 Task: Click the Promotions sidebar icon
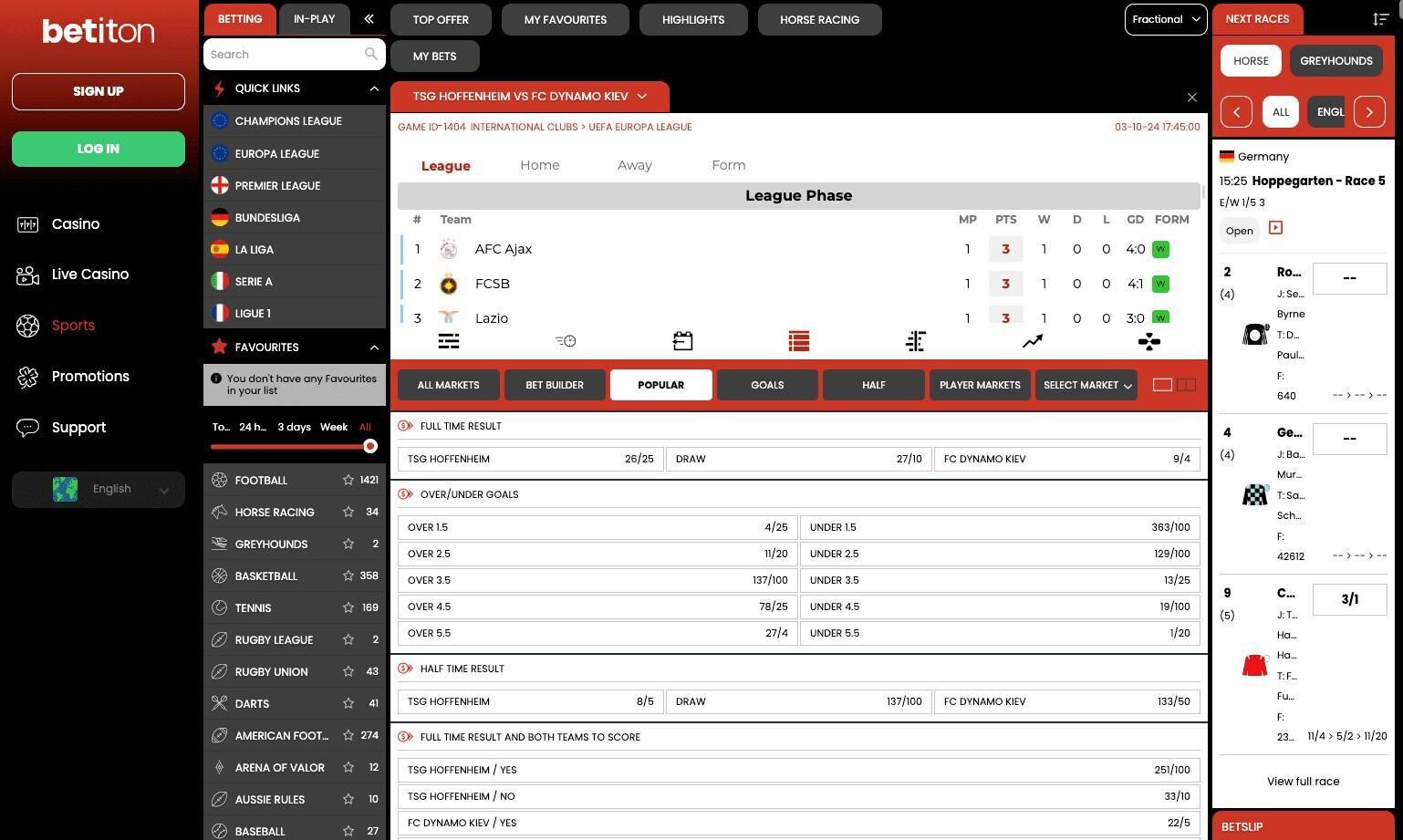27,377
